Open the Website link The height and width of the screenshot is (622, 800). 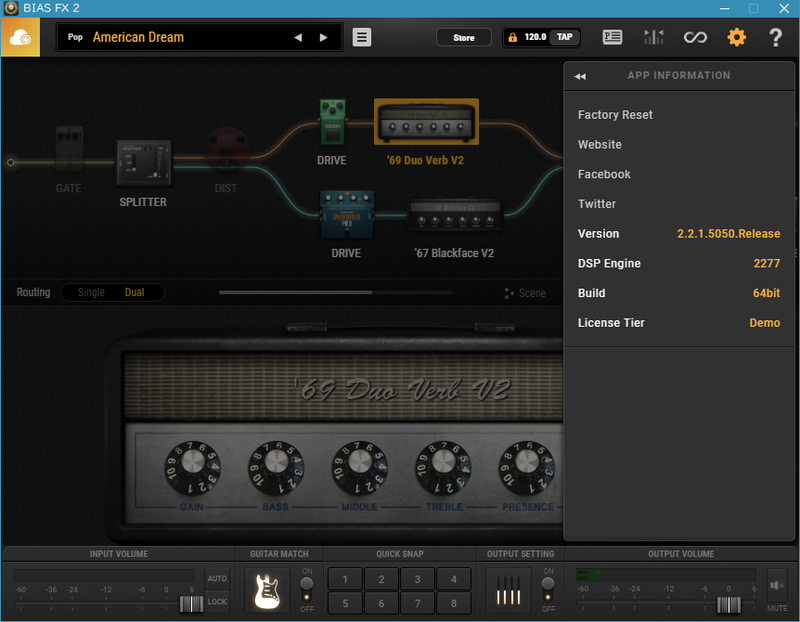click(x=599, y=144)
